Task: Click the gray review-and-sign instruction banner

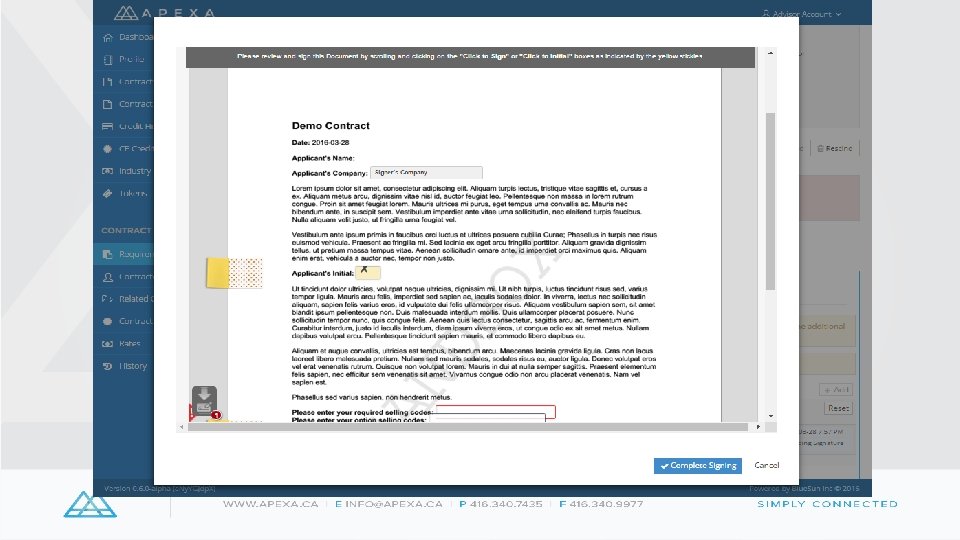Action: pyautogui.click(x=470, y=57)
